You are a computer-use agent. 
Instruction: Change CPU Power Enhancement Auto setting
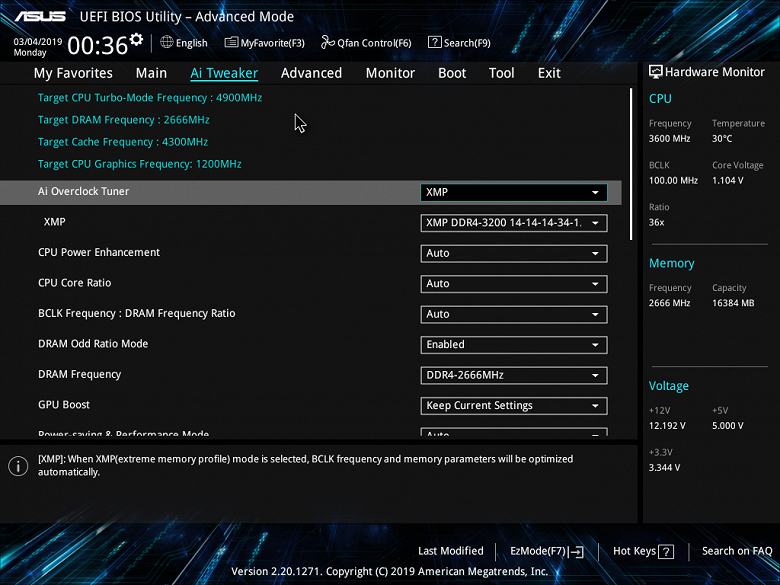pos(514,253)
